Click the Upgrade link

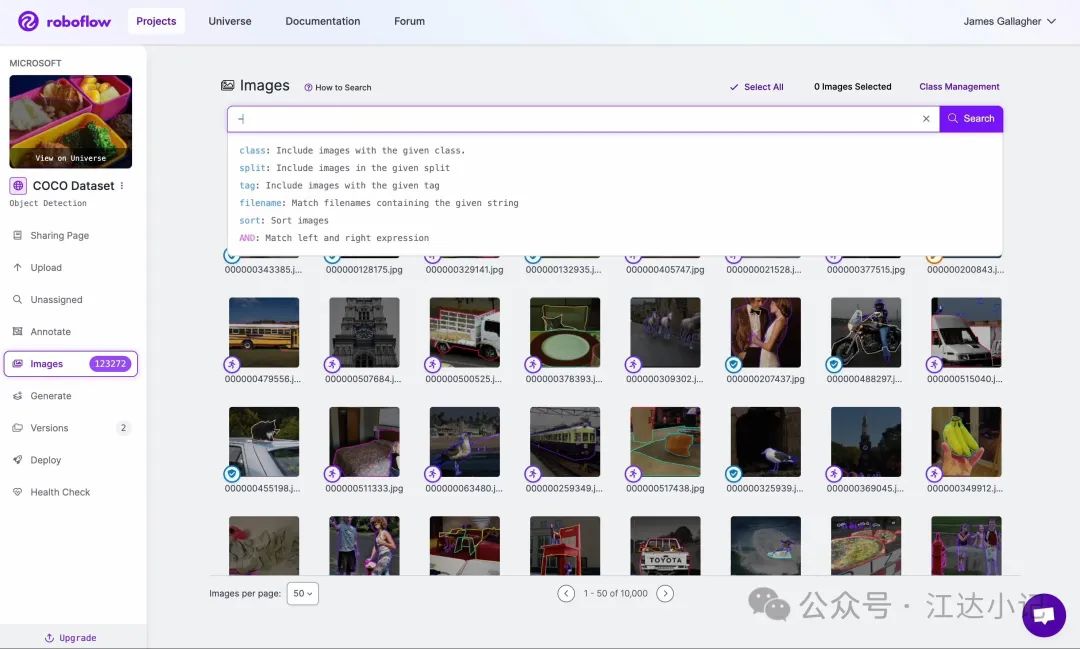pos(70,638)
